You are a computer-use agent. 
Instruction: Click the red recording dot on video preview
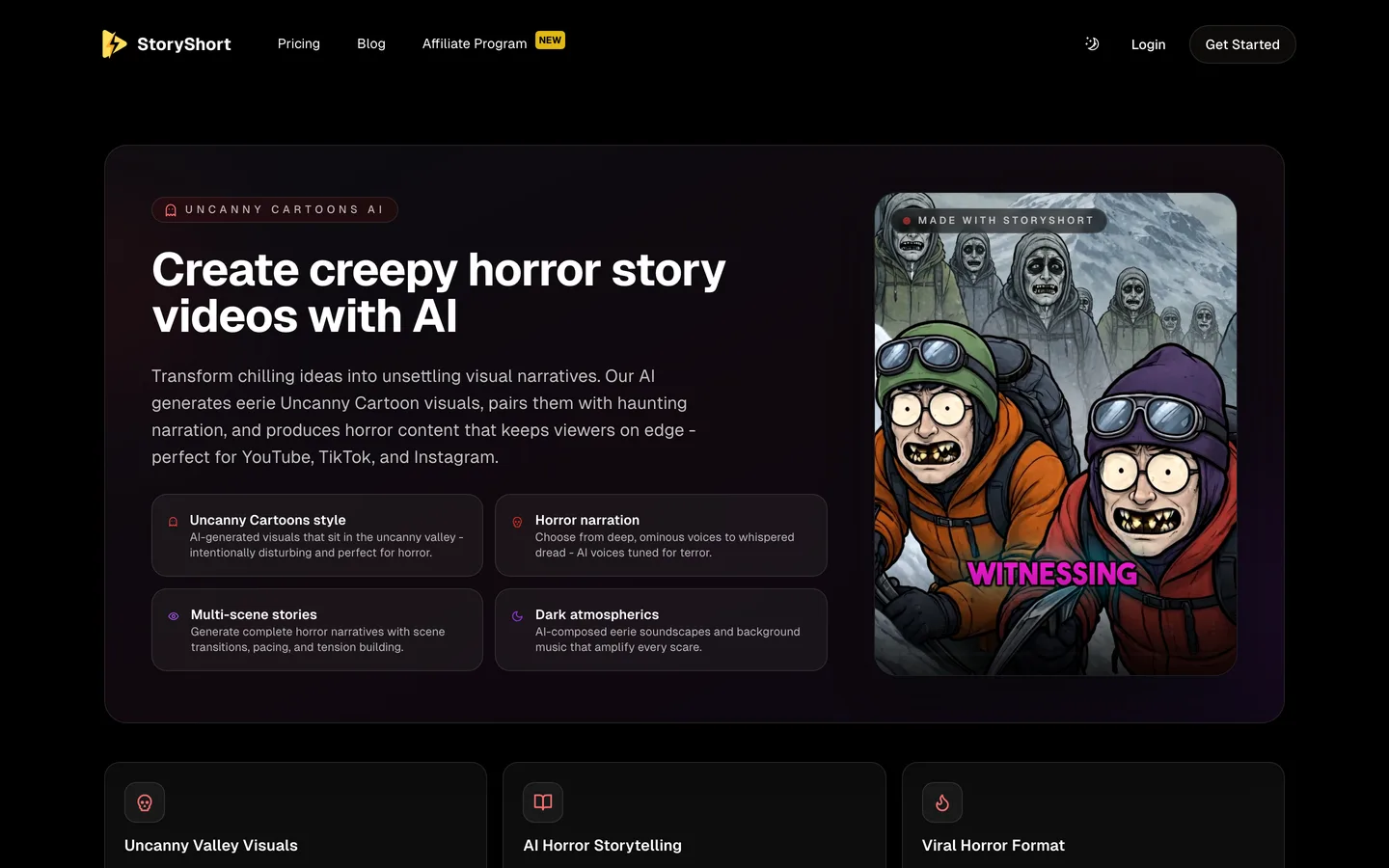click(x=907, y=221)
